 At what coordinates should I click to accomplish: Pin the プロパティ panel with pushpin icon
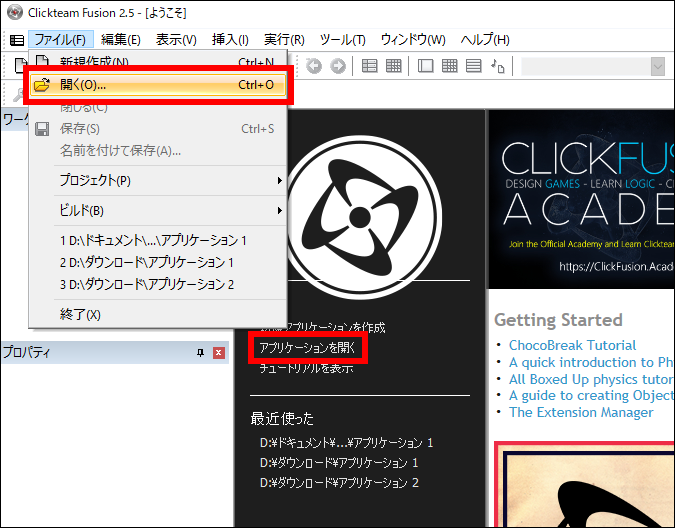(200, 353)
